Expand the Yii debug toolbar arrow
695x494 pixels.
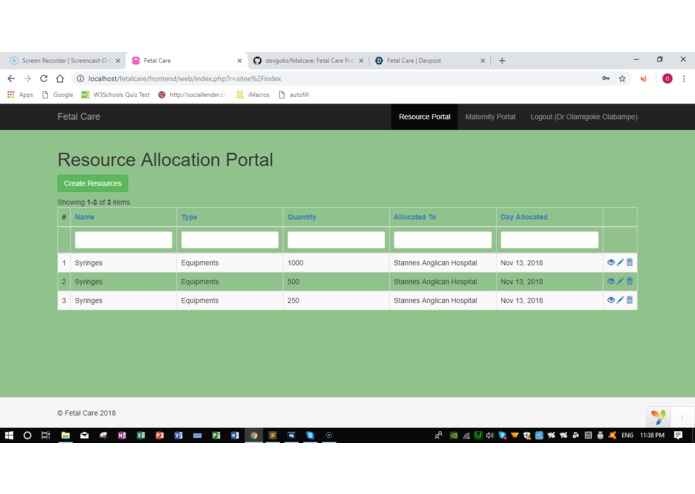coord(682,417)
